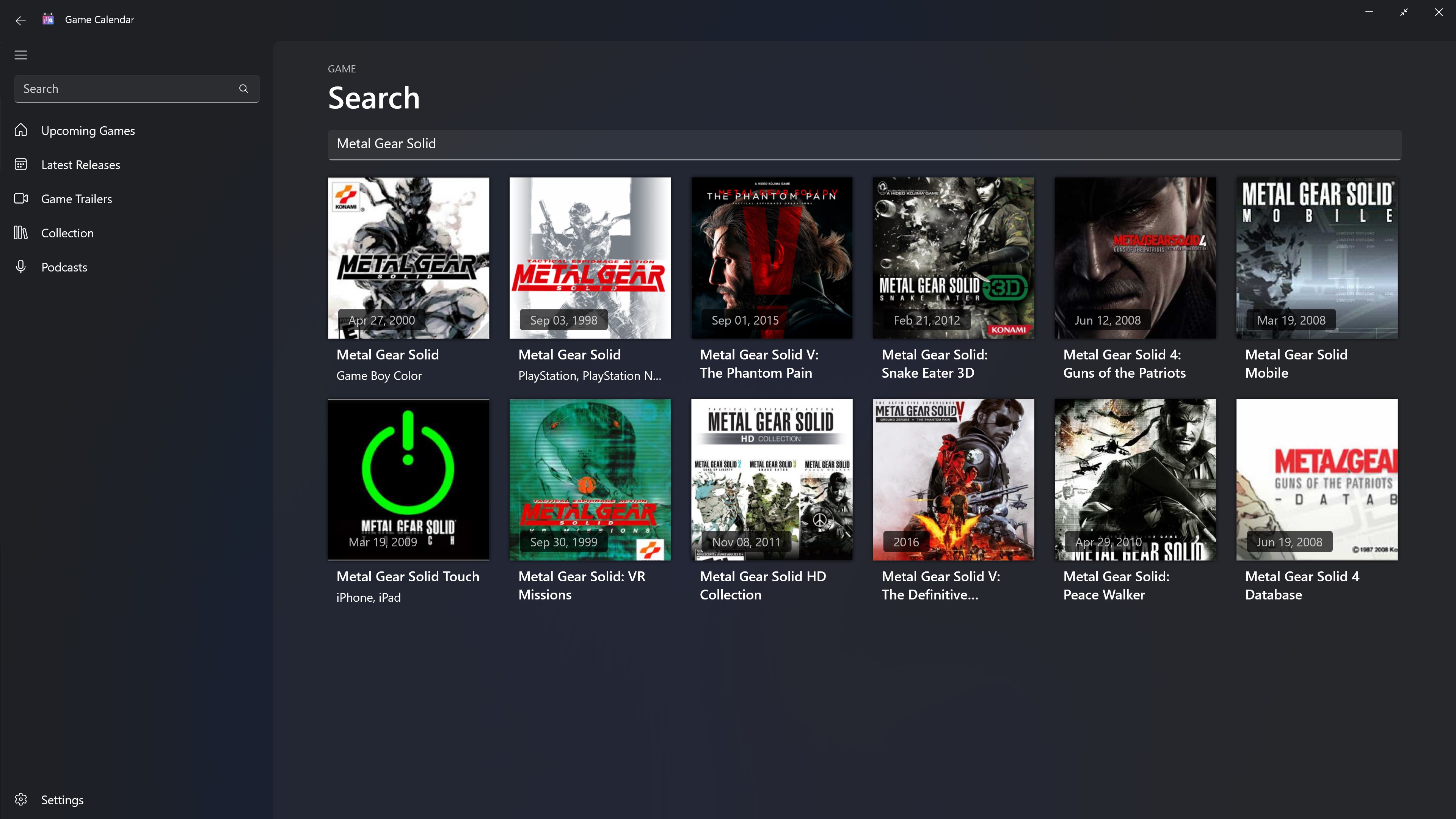This screenshot has height=819, width=1456.
Task: Click the Latest Releases calendar icon
Action: point(21,165)
